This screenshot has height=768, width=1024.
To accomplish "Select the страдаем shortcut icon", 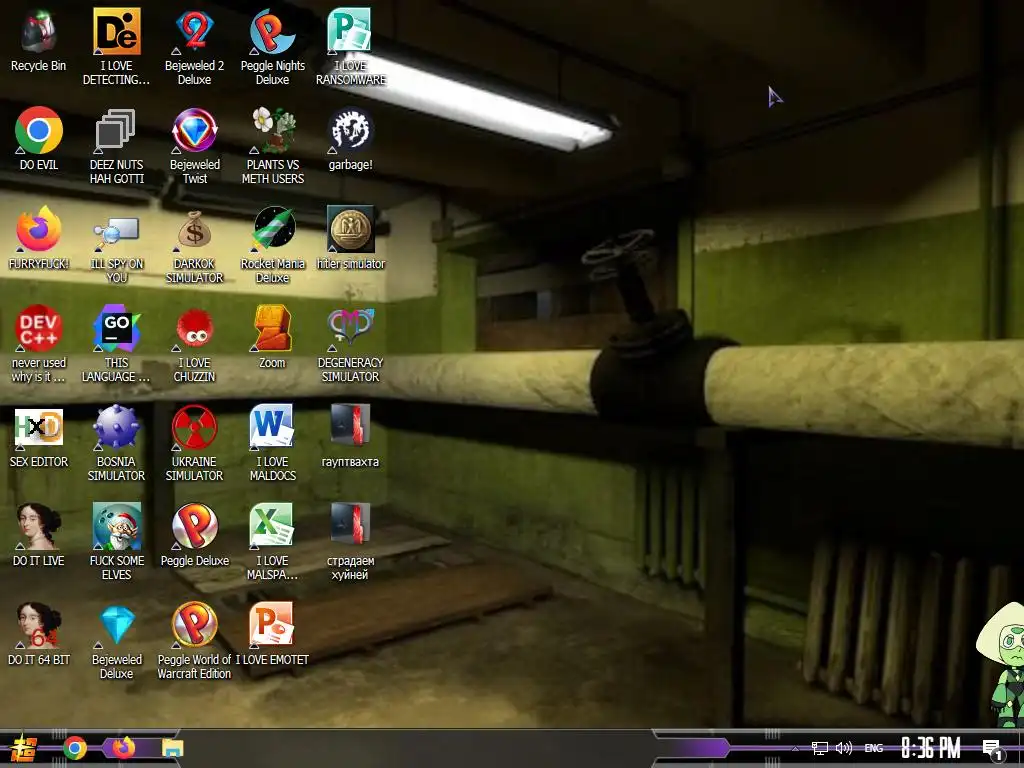I will [x=351, y=524].
